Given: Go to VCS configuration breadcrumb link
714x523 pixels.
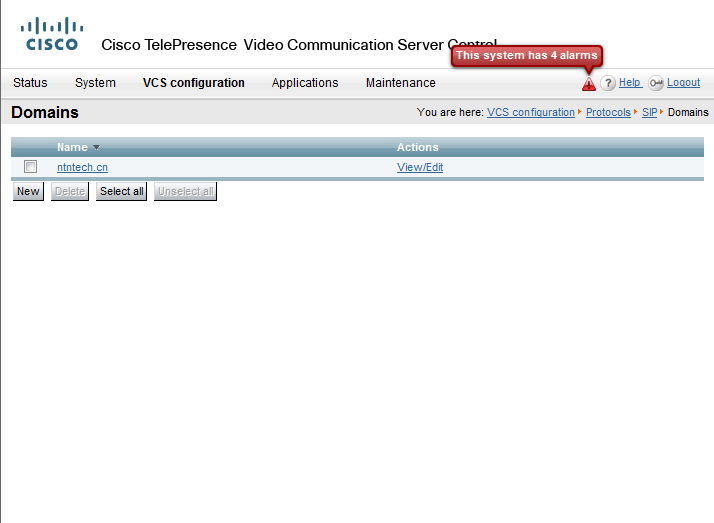Looking at the screenshot, I should click(531, 112).
